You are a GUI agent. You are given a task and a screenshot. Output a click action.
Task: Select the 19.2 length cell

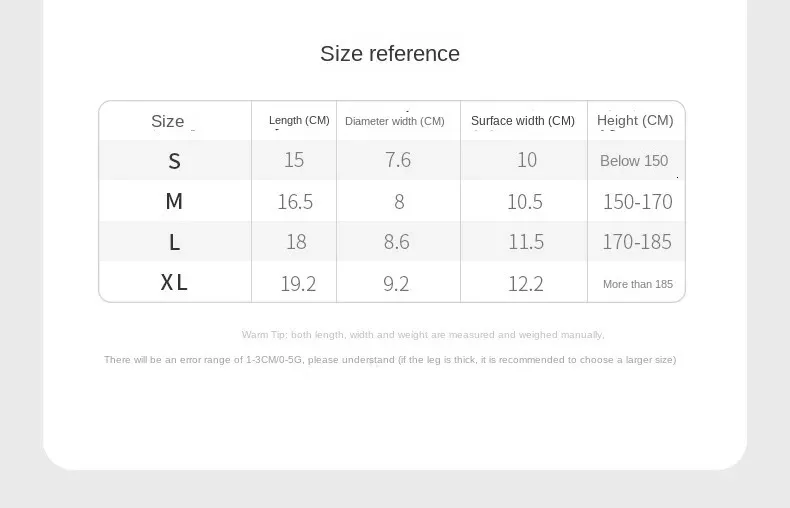pos(298,284)
